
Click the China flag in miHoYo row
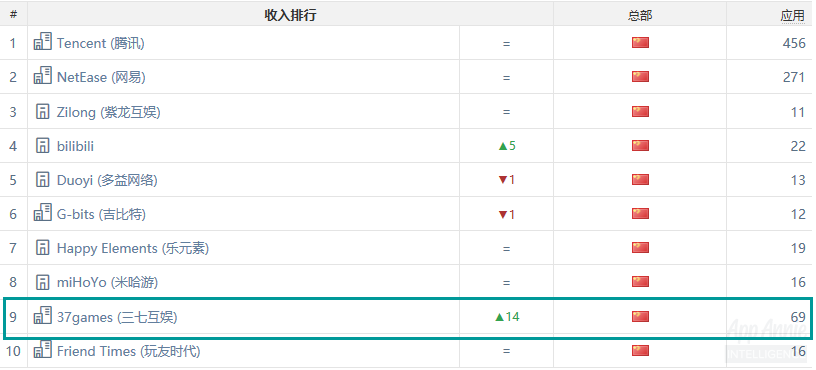click(640, 282)
